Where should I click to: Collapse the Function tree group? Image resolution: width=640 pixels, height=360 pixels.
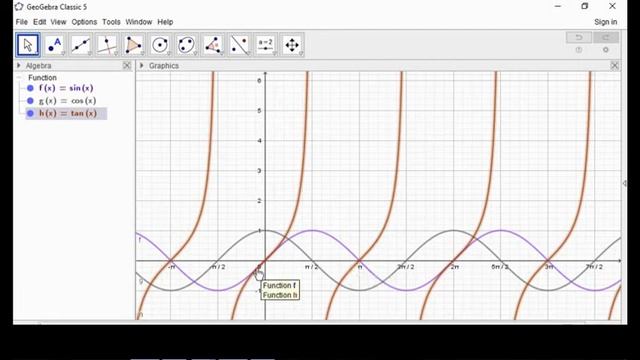(19, 78)
